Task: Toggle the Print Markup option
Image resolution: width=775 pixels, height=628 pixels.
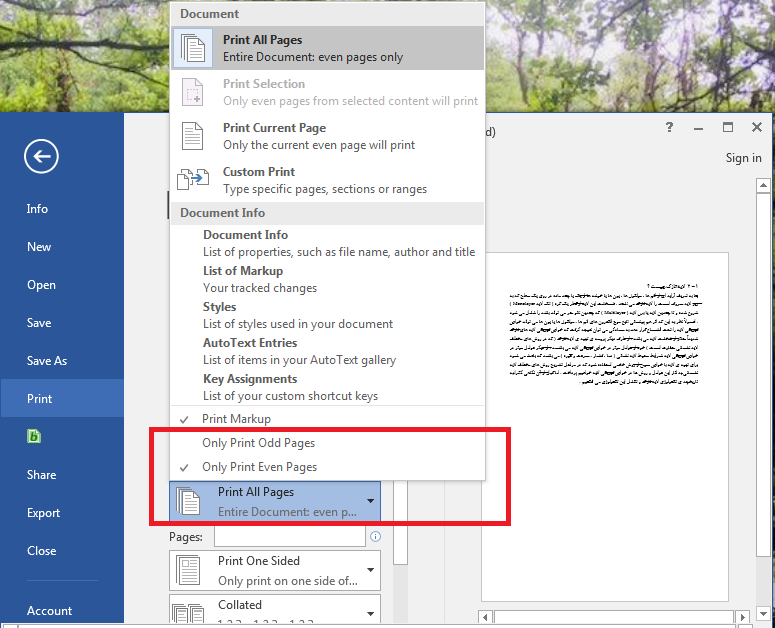Action: [x=327, y=419]
